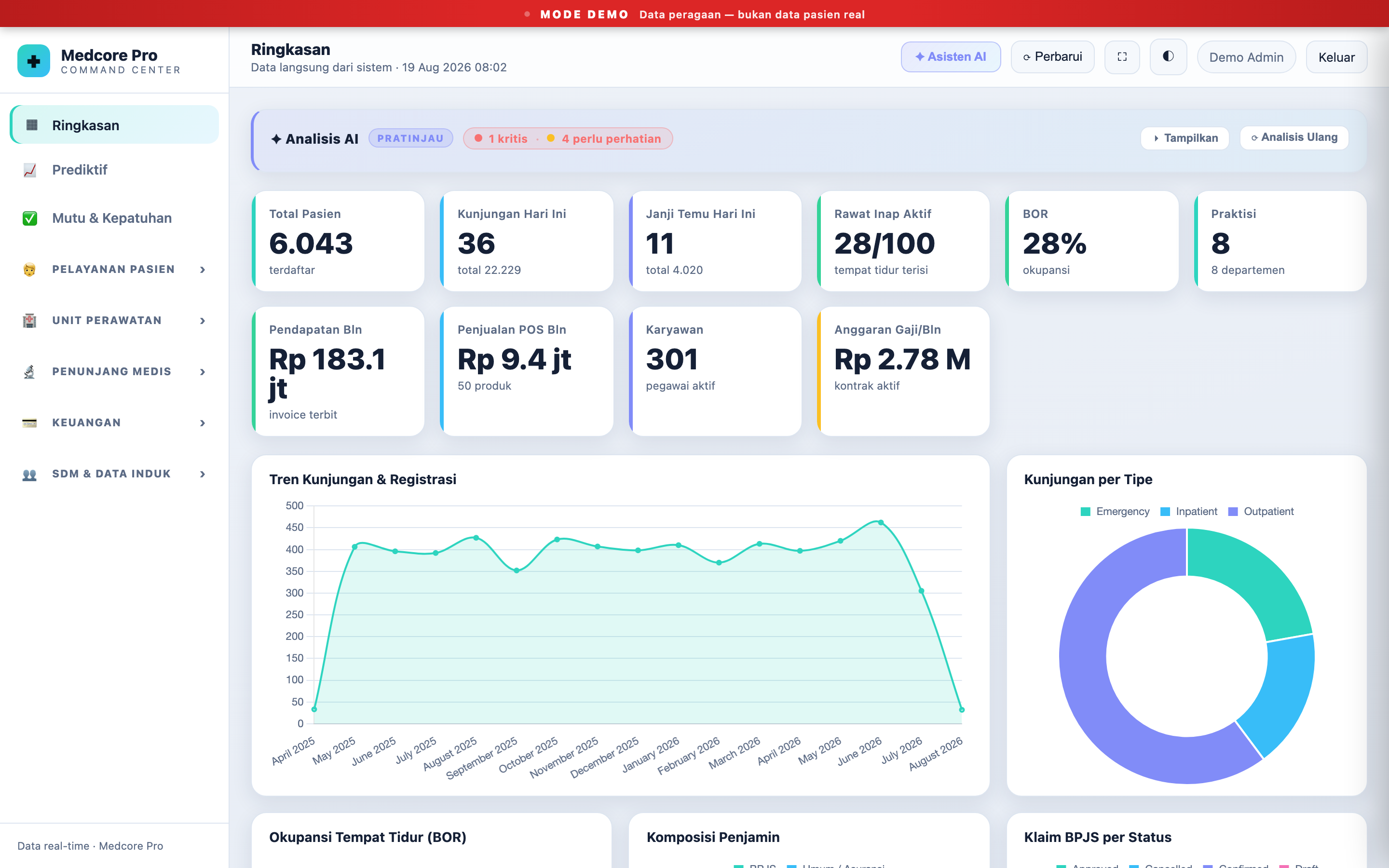Click the Okupansi Tempat Tidur (BOR) heading
The height and width of the screenshot is (868, 1389).
[368, 837]
